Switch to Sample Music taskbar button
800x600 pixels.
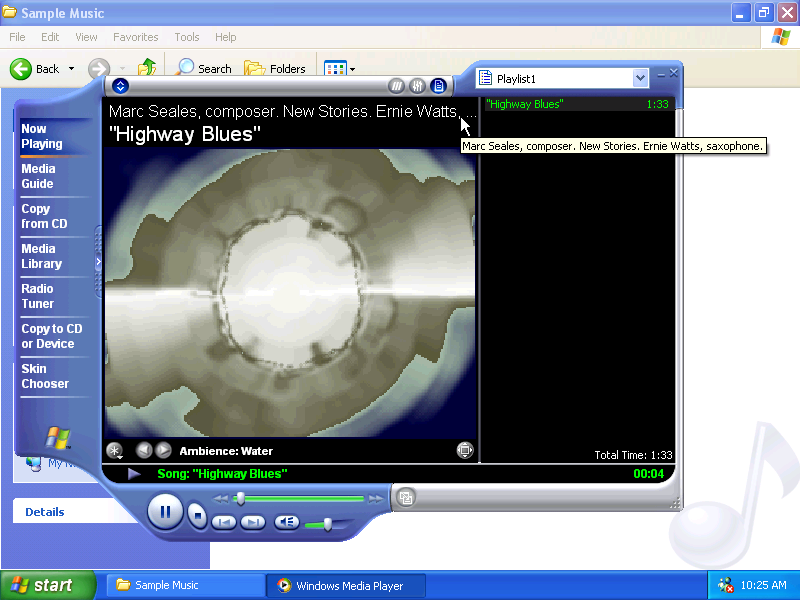click(x=185, y=585)
